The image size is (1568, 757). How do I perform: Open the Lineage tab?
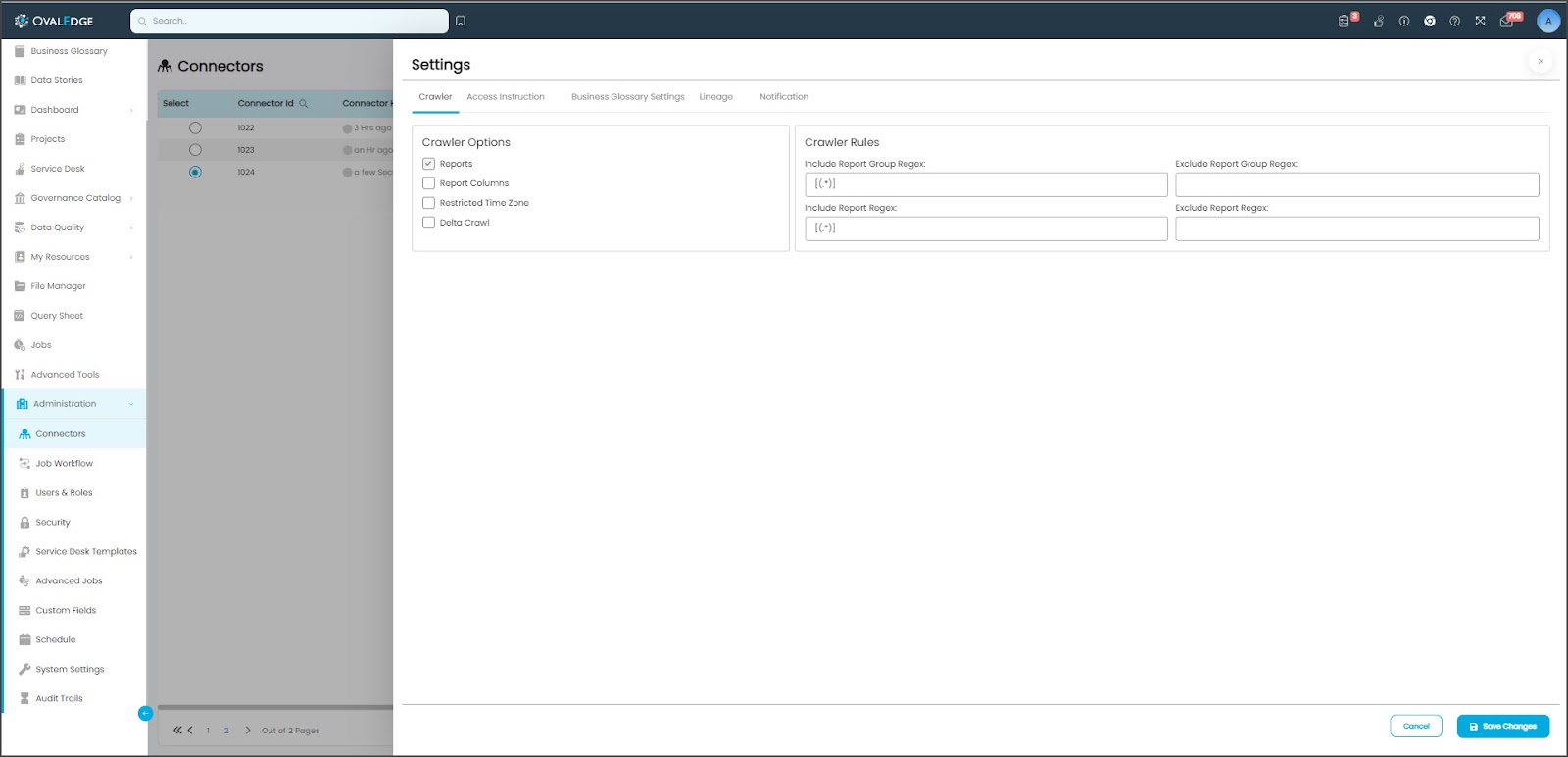pos(716,97)
